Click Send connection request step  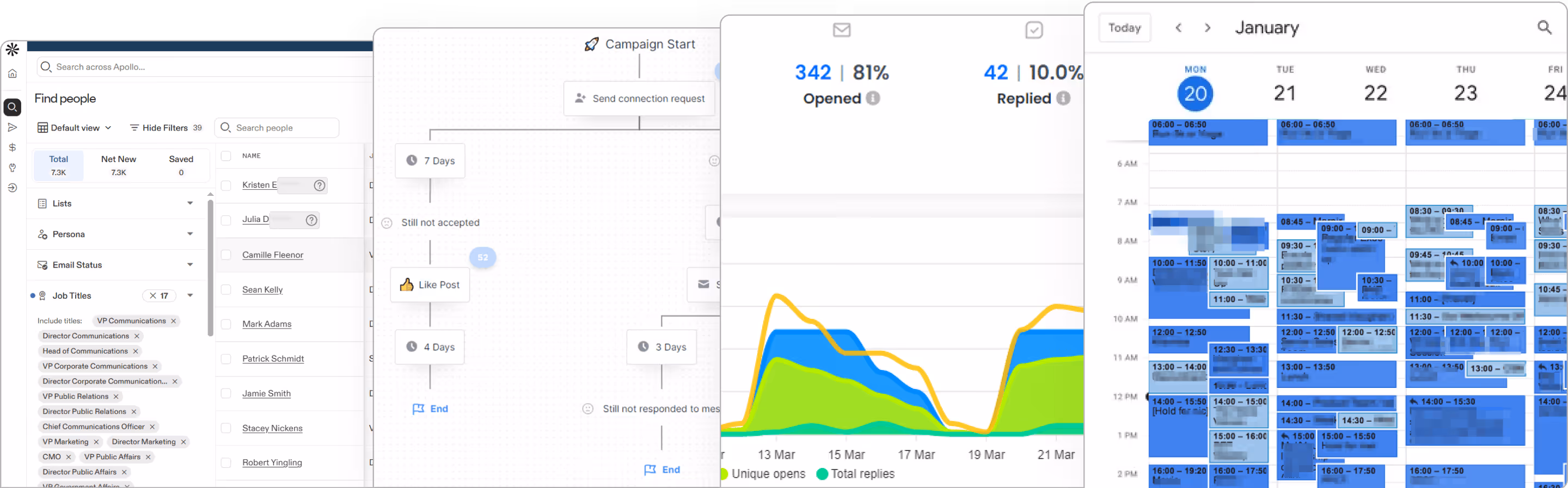click(x=639, y=98)
